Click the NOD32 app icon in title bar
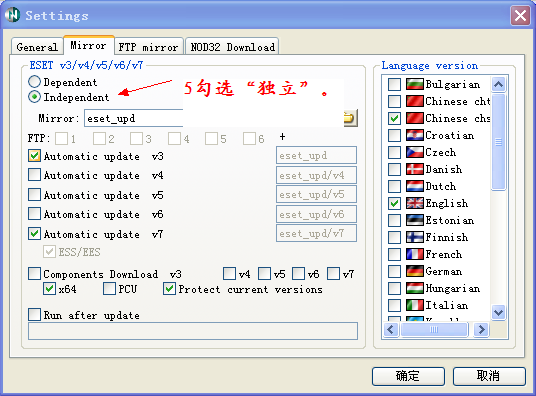The image size is (536, 396). coord(13,15)
